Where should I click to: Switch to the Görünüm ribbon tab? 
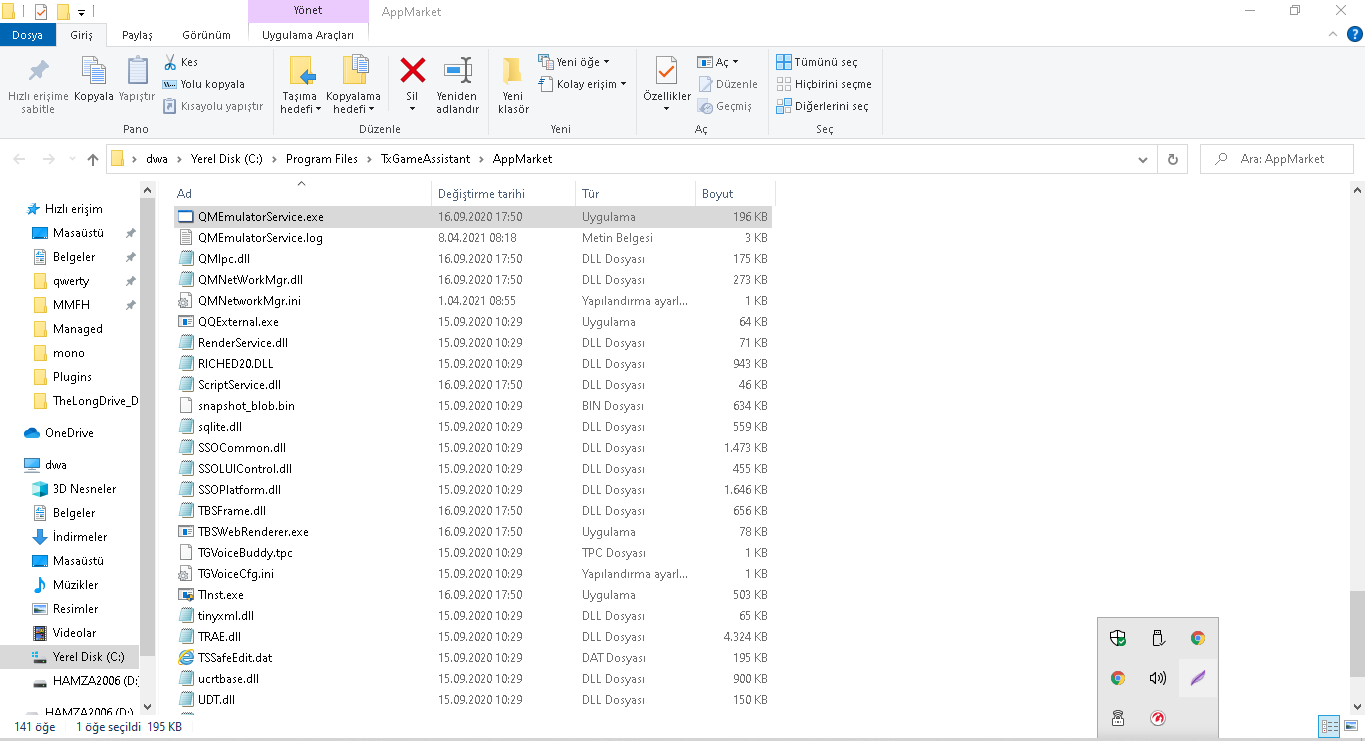(x=206, y=35)
